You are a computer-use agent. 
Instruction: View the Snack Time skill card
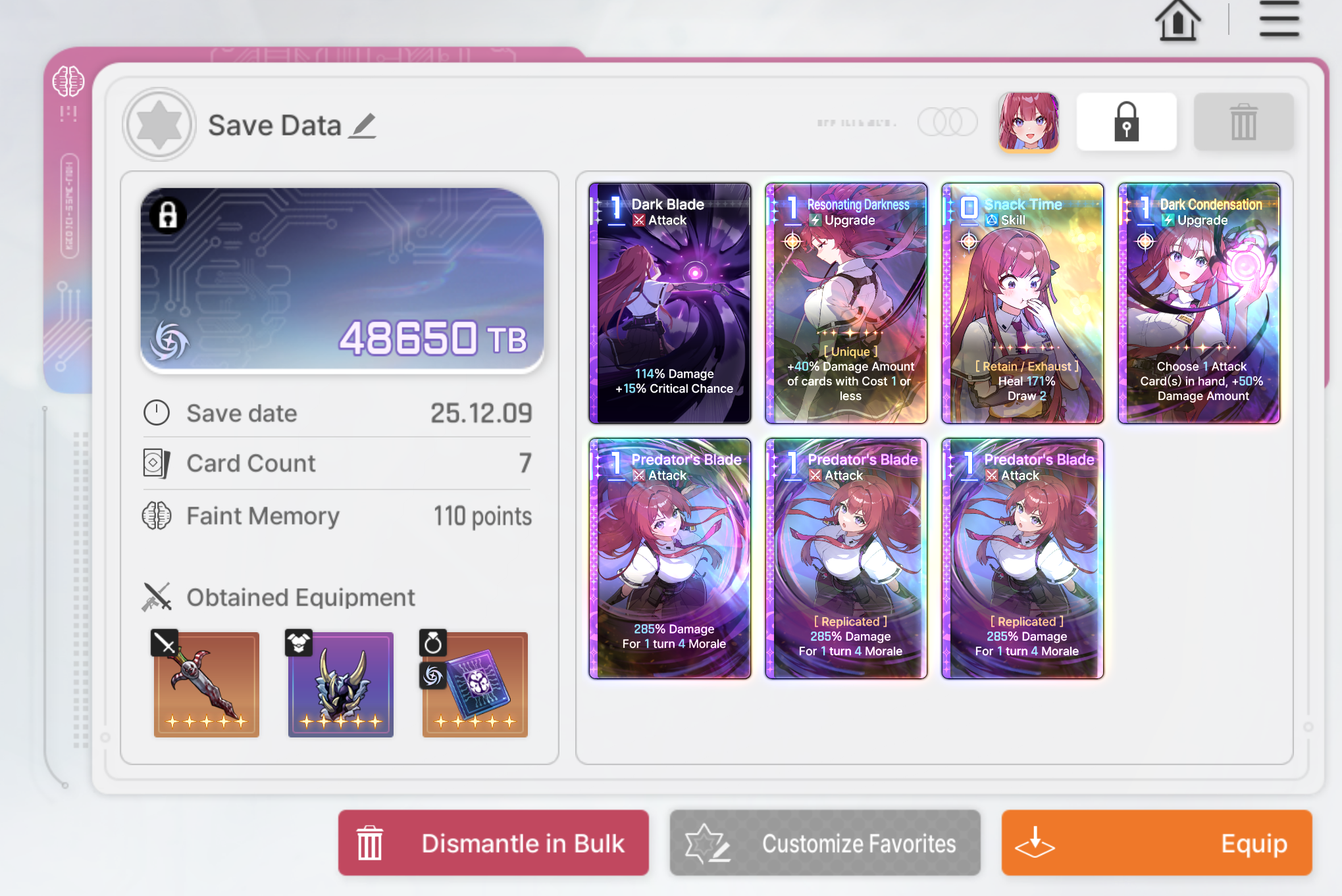pyautogui.click(x=1023, y=303)
